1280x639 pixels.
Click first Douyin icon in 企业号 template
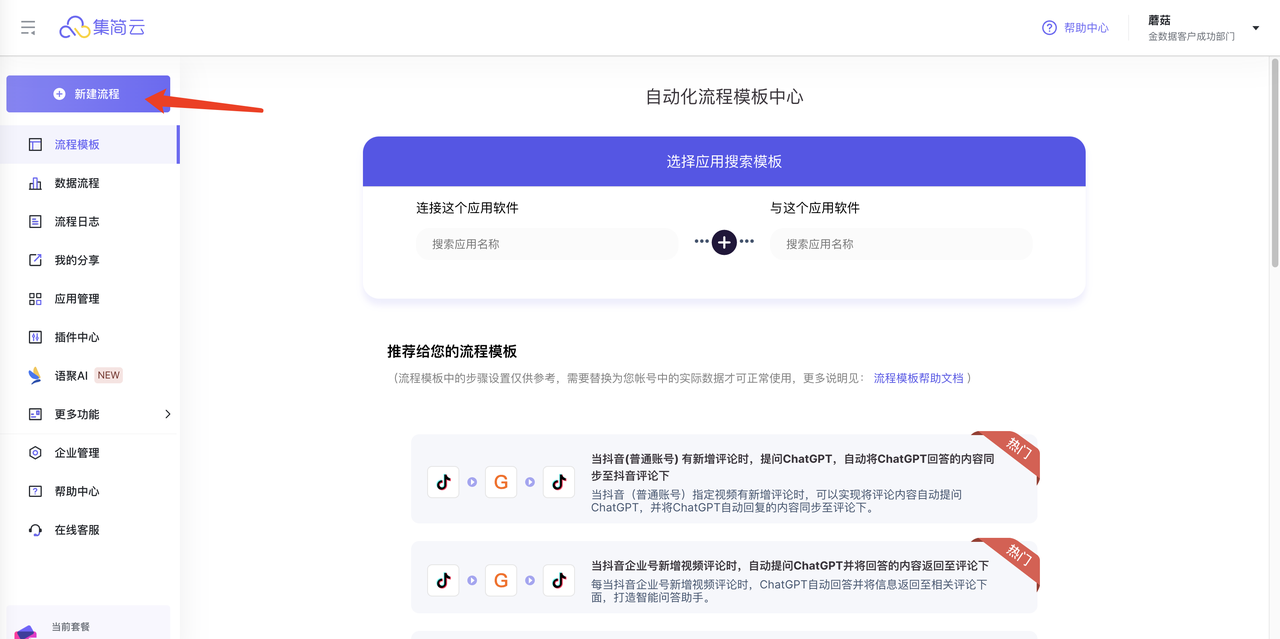(443, 580)
